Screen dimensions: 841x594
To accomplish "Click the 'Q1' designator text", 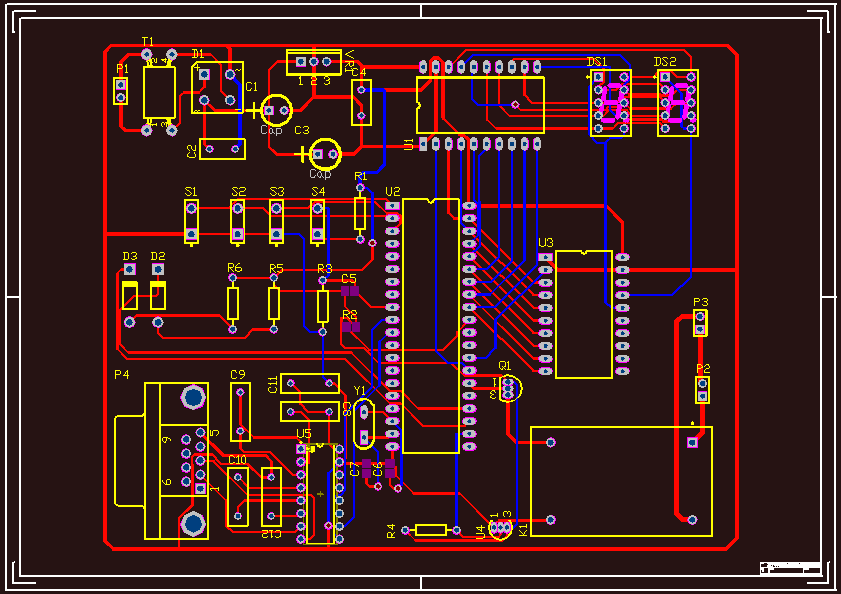I will coord(505,365).
